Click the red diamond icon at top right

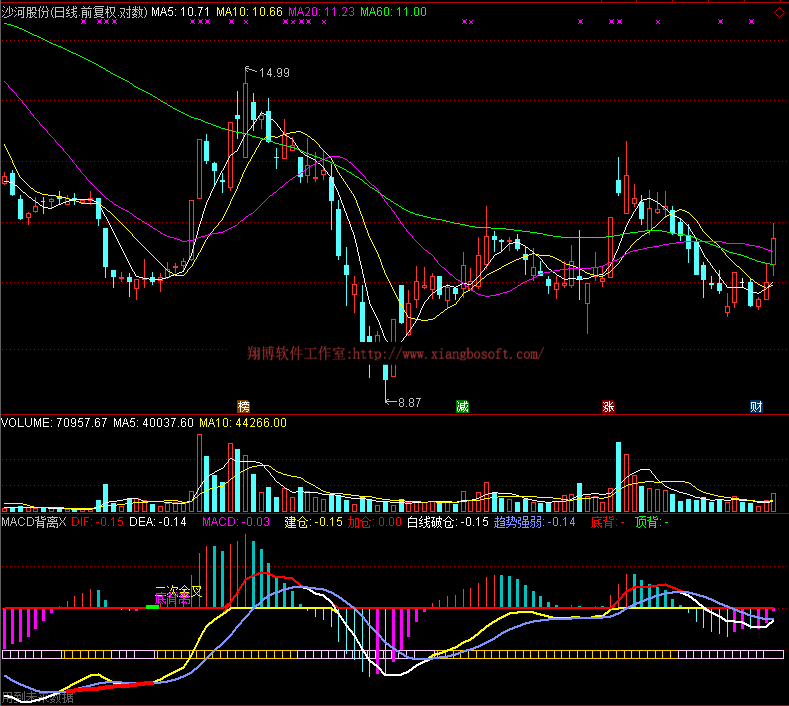pyautogui.click(x=778, y=9)
